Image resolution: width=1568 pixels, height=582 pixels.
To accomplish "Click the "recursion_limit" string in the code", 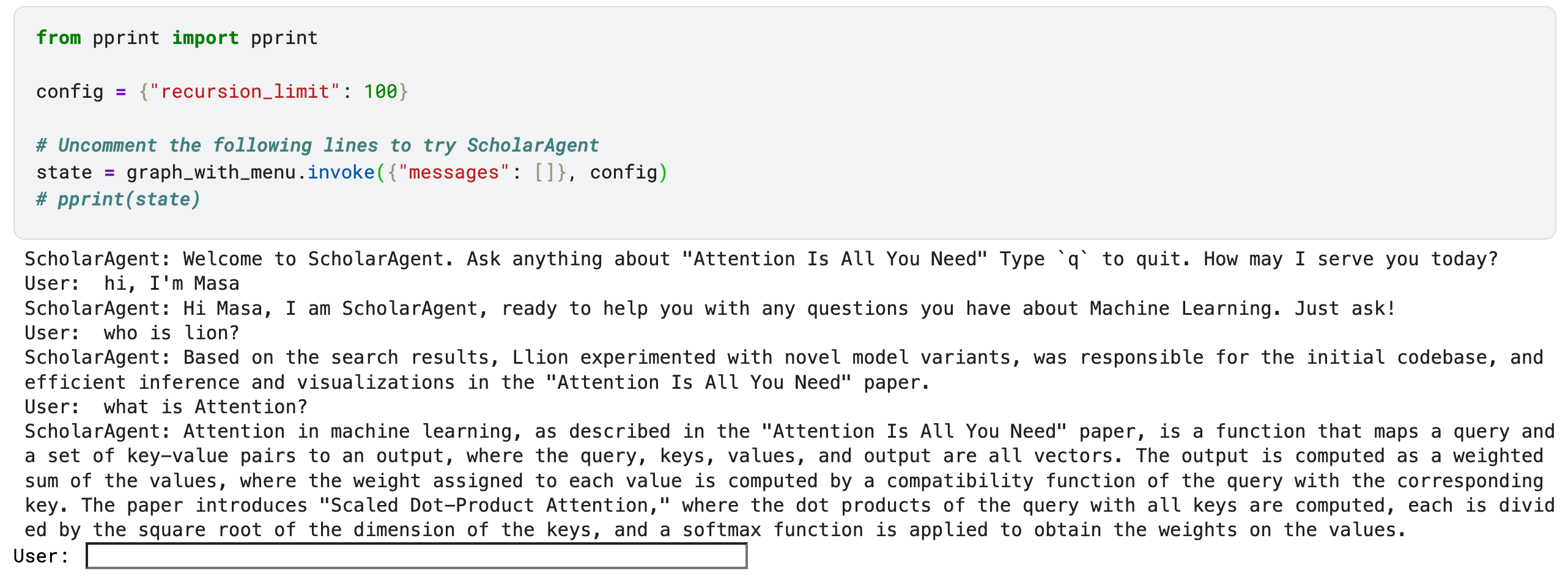I will coord(245,92).
